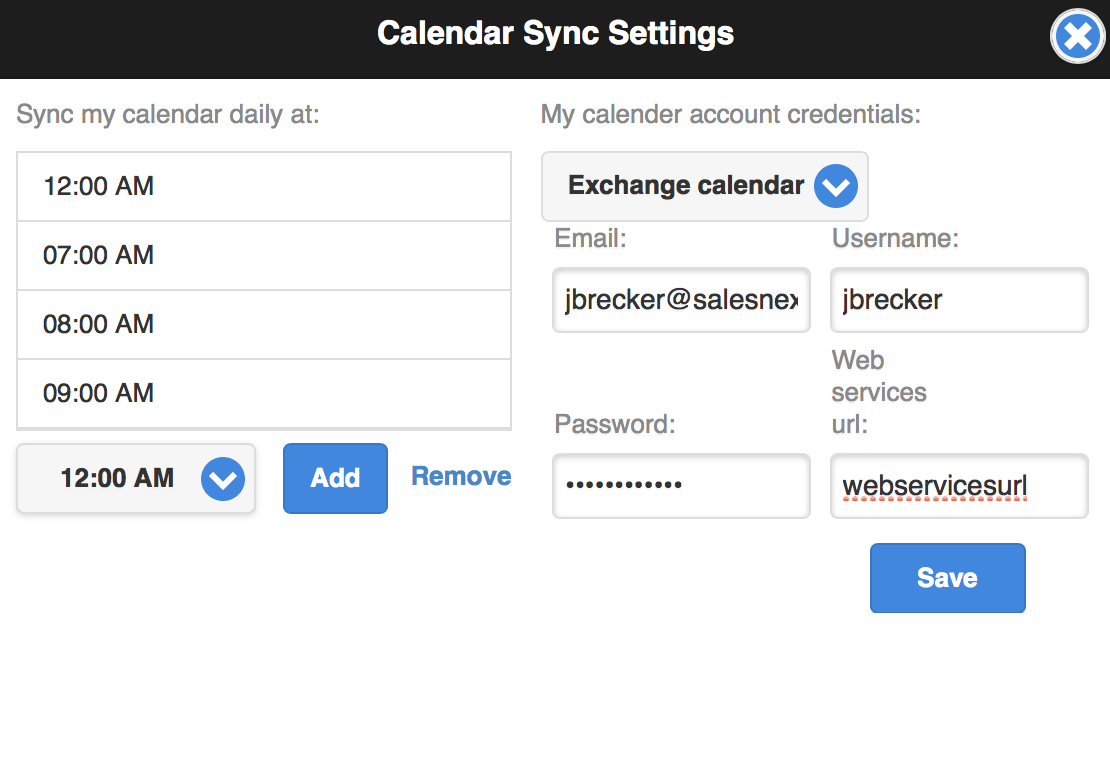
Task: Click the Calendar Sync Settings title
Action: click(x=555, y=34)
